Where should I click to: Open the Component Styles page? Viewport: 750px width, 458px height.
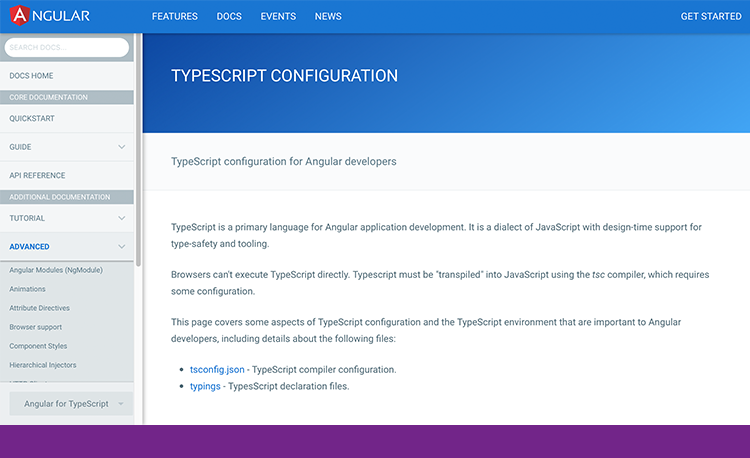(38, 346)
